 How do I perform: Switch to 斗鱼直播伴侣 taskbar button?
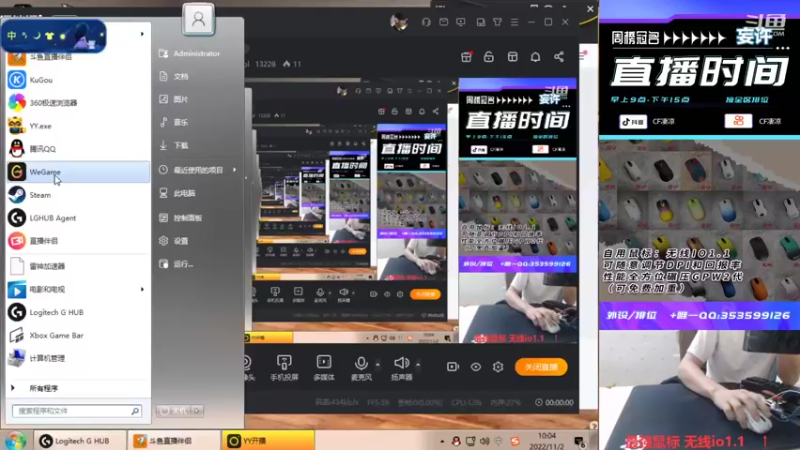click(173, 441)
